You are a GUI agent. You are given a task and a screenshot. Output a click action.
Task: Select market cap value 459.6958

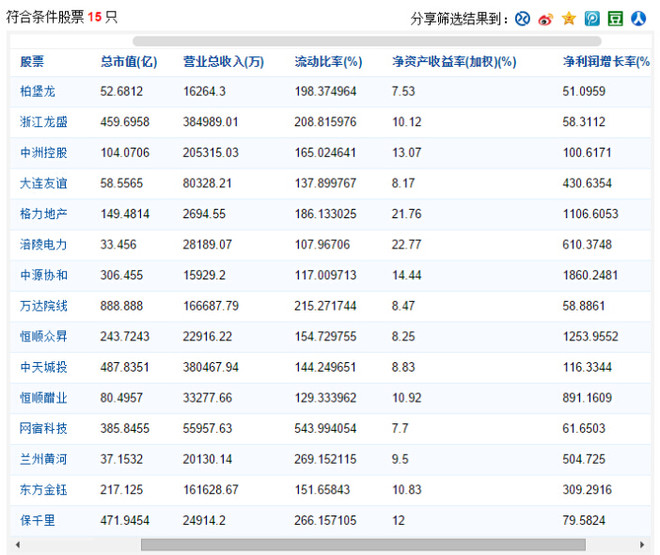125,122
